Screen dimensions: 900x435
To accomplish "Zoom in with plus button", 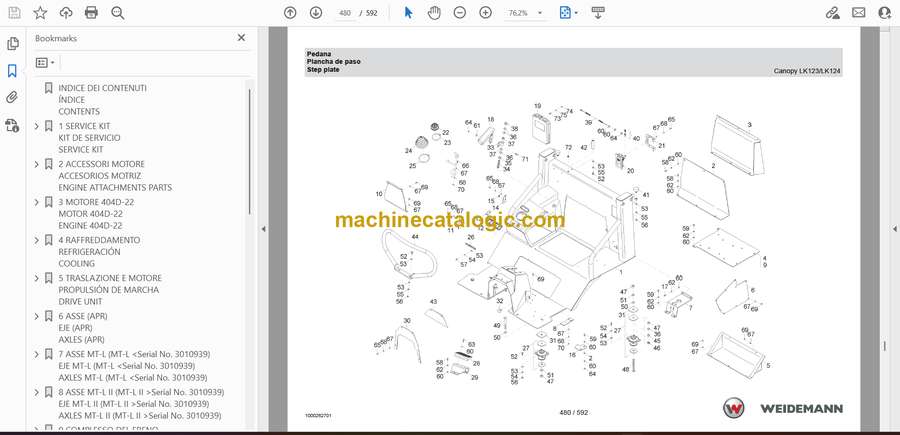I will pyautogui.click(x=485, y=13).
